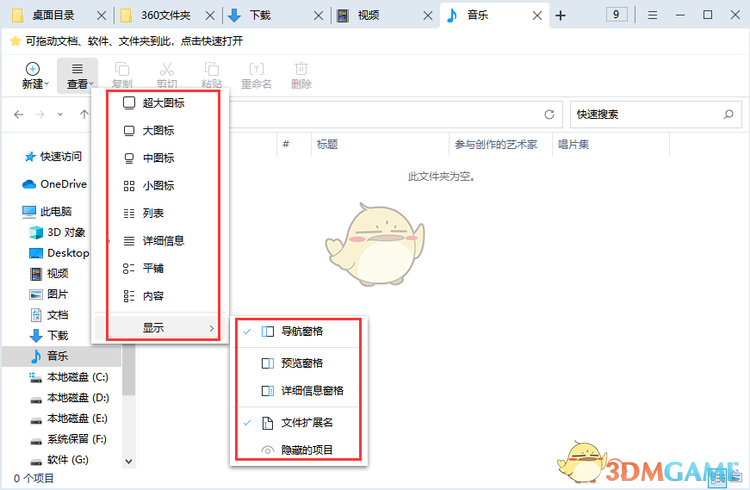Switch to the 下载 tab
Screen dimensions: 750x490
[260, 16]
